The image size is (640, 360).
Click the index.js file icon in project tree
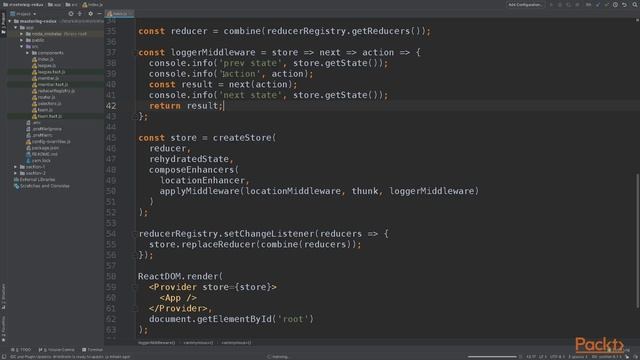(x=34, y=59)
